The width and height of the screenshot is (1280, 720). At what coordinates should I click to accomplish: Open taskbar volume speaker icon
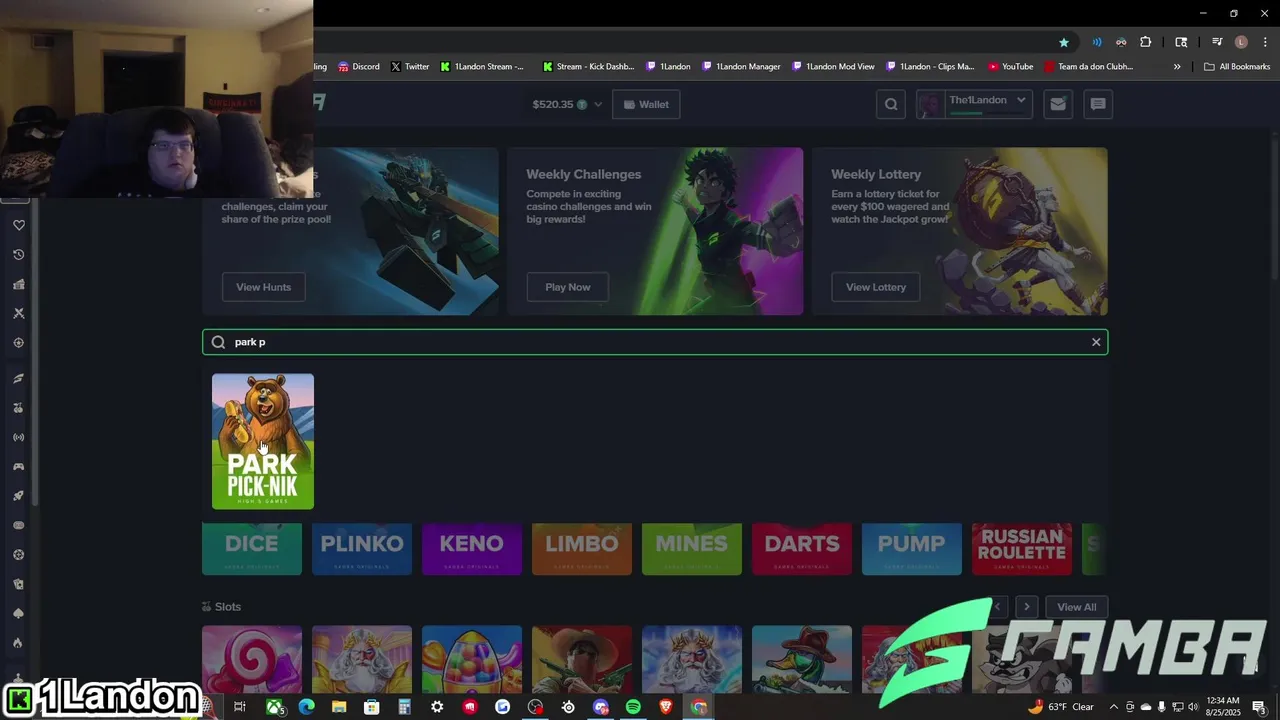click(1192, 707)
